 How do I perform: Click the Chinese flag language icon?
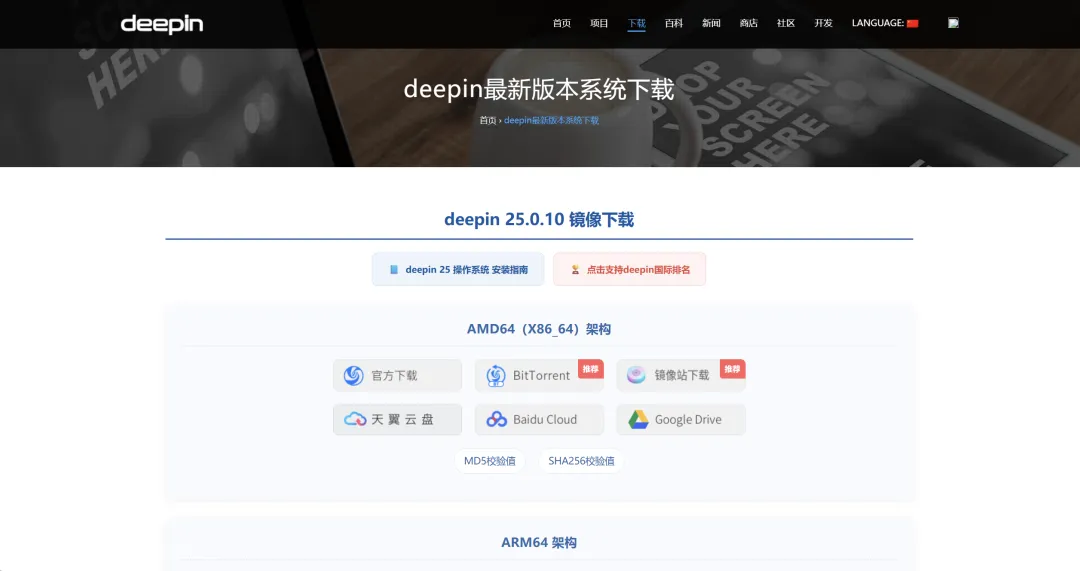point(913,23)
